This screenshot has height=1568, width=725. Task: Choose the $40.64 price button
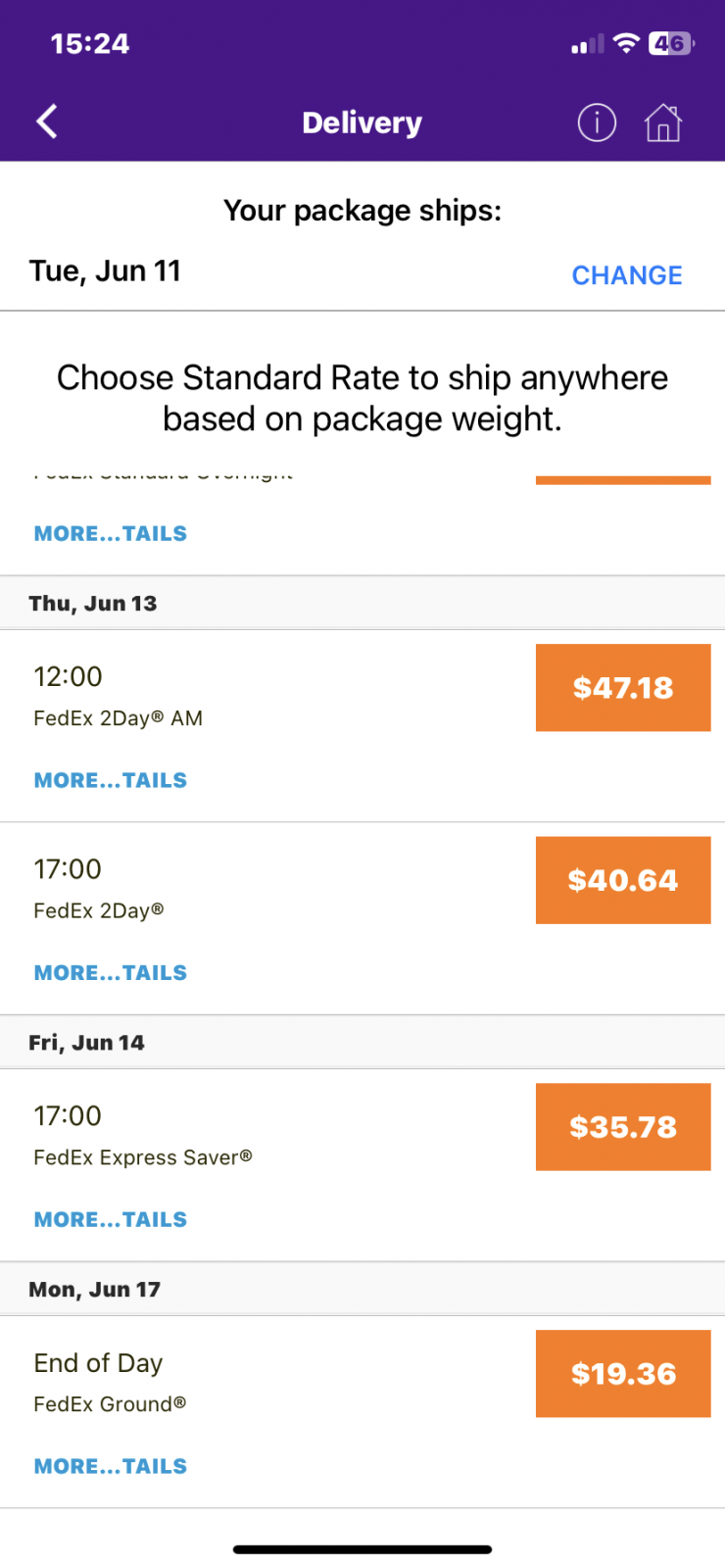[622, 880]
